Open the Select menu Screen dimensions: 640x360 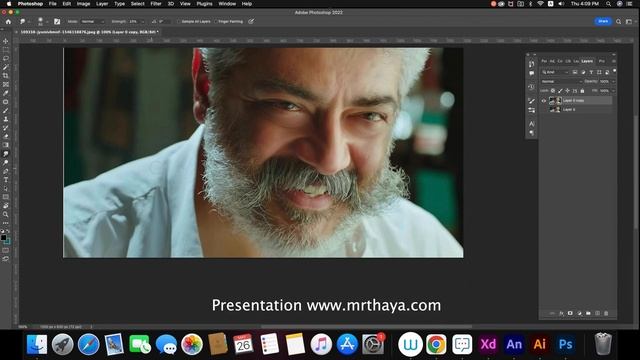point(138,4)
